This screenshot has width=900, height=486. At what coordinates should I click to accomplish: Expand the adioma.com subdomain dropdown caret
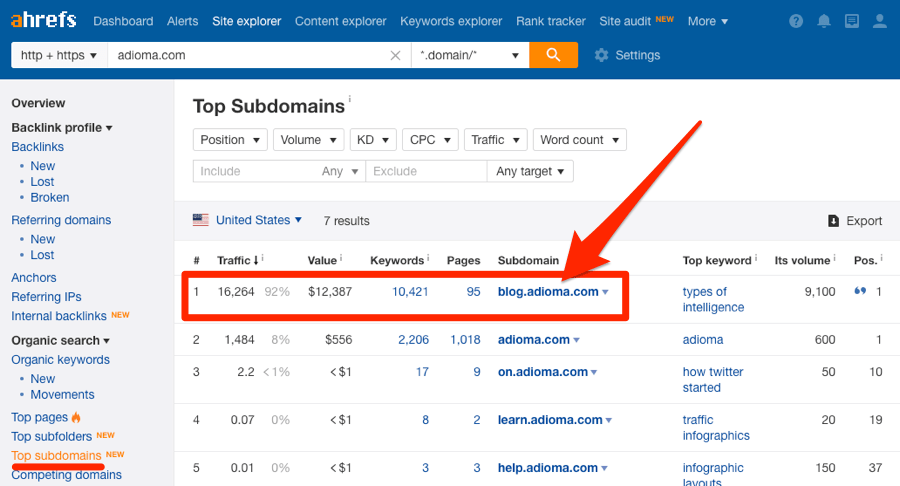click(576, 340)
